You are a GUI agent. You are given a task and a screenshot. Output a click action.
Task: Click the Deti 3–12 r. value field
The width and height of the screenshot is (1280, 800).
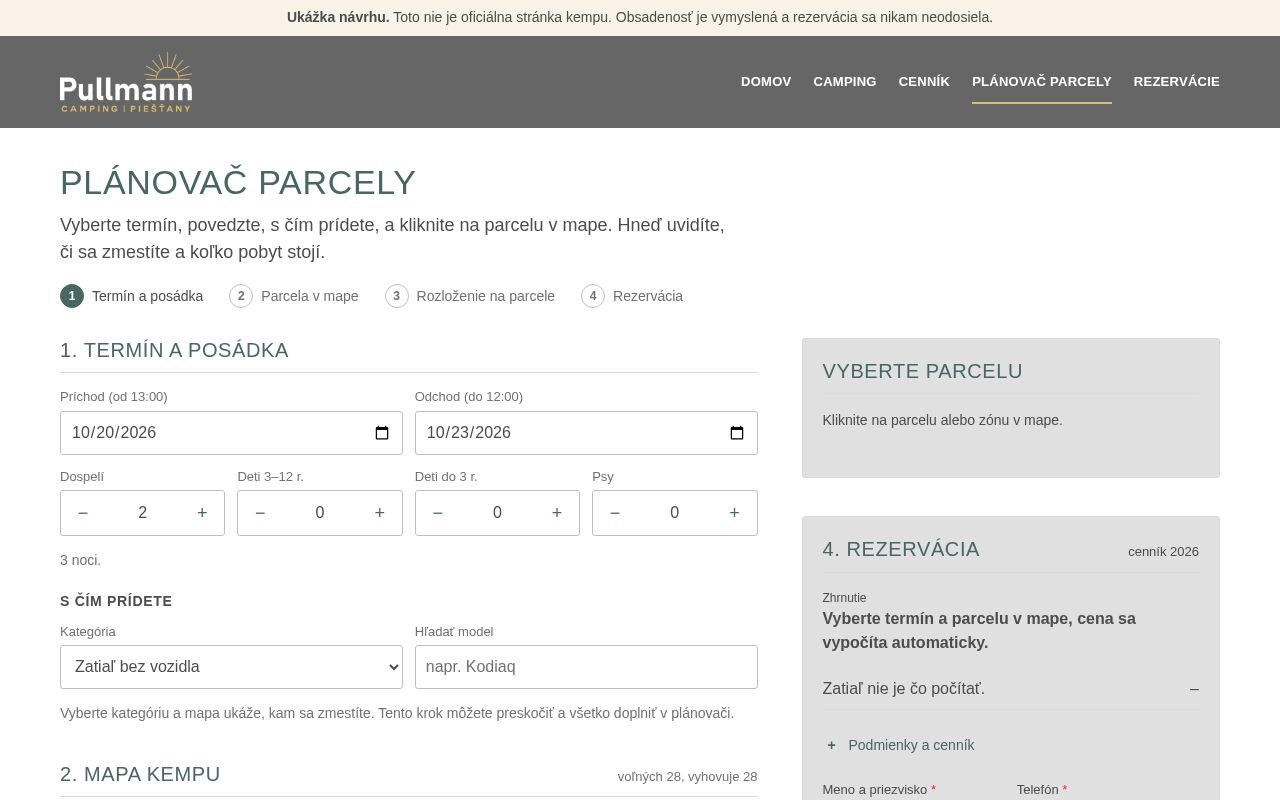tap(320, 513)
